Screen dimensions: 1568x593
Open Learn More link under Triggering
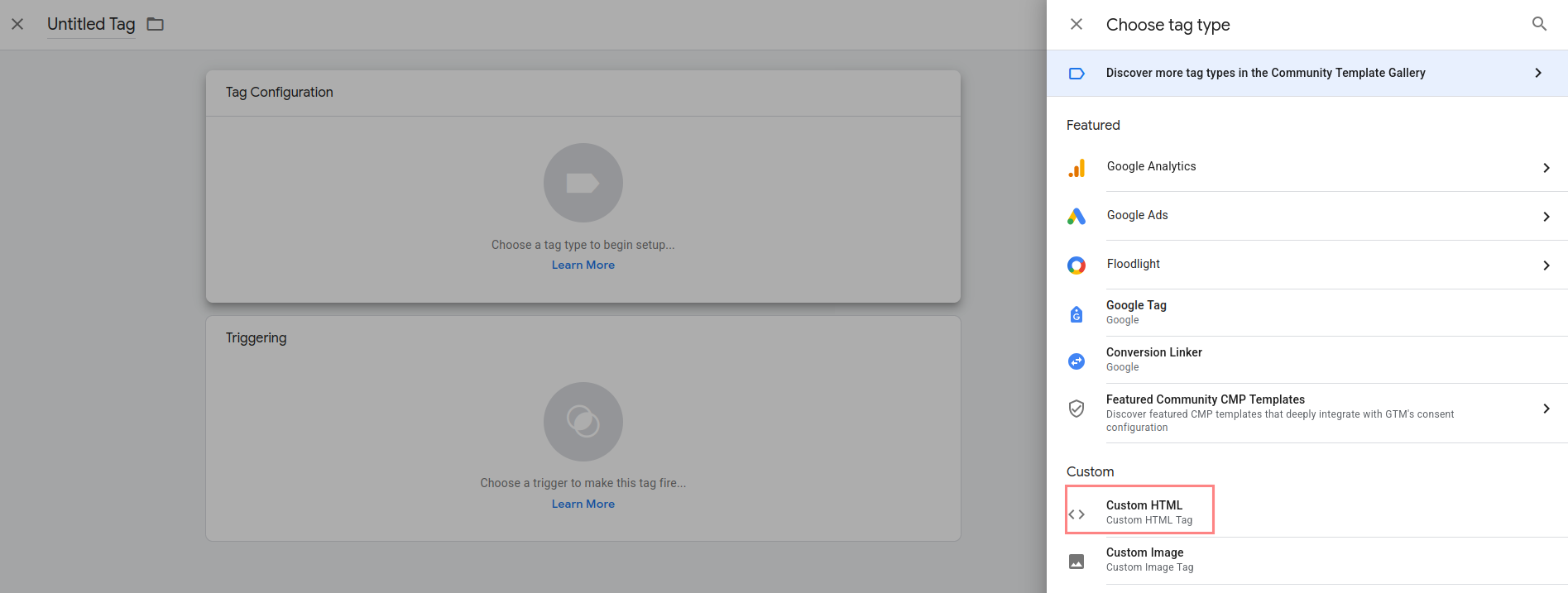click(x=583, y=504)
